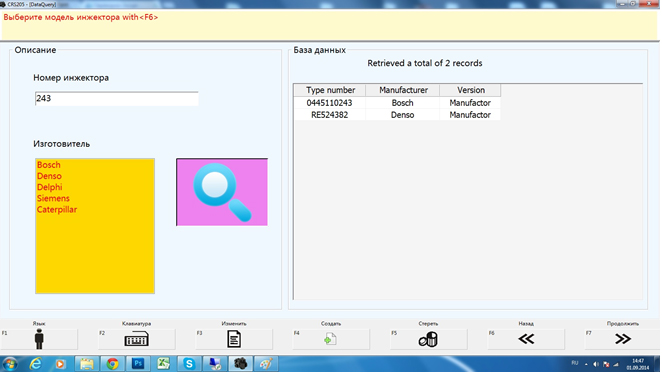Sort by the Type number column header
The height and width of the screenshot is (373, 662).
coord(330,90)
